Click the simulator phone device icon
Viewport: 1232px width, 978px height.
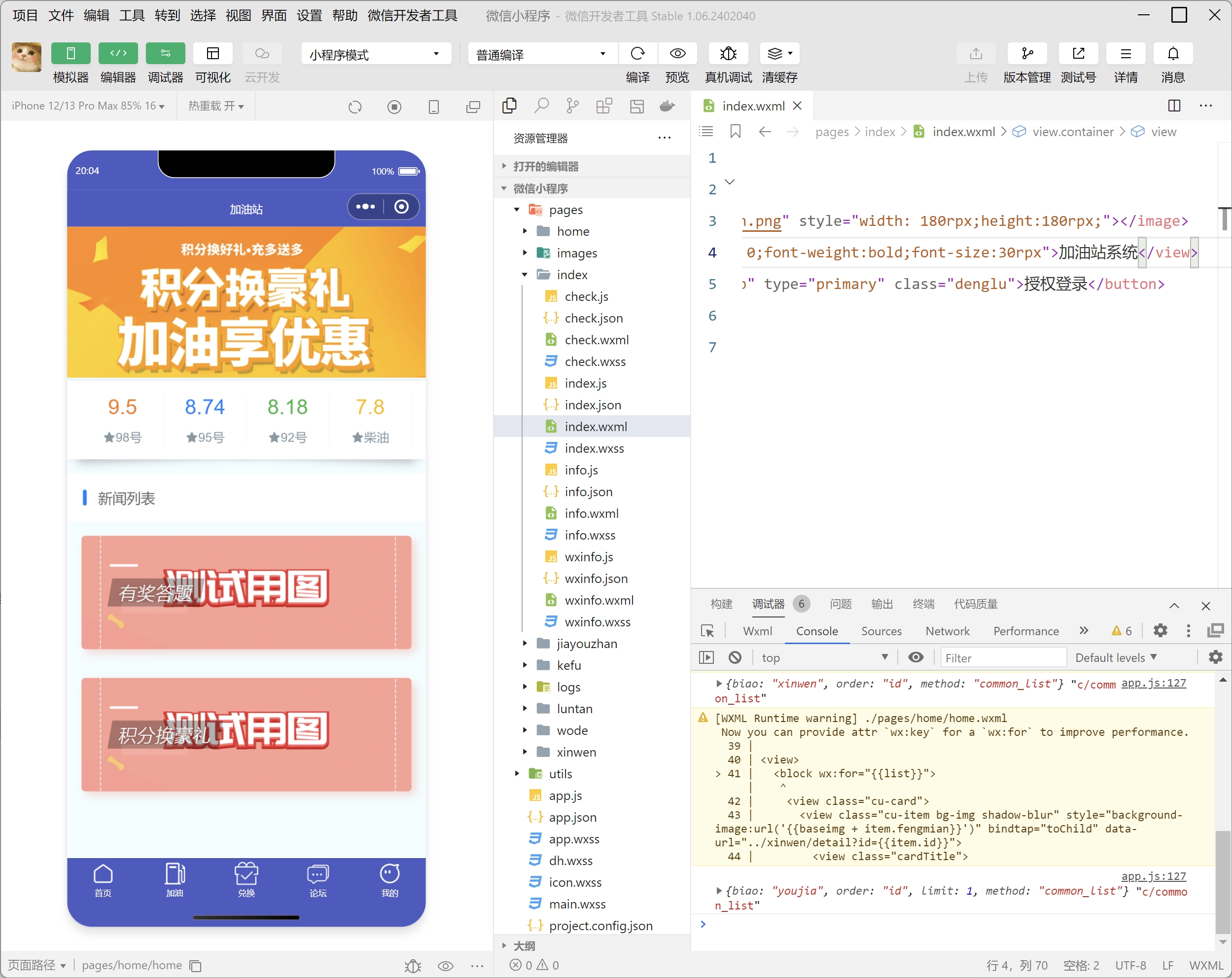pyautogui.click(x=434, y=107)
